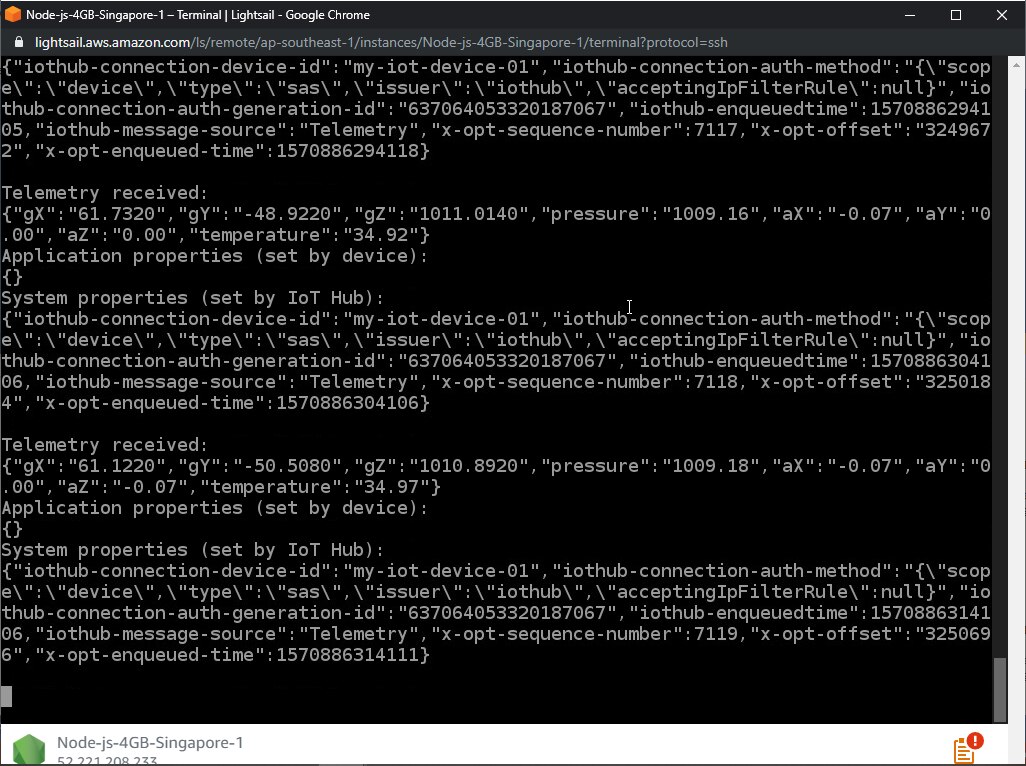
Task: Click the green Node.js instance icon
Action: click(x=29, y=750)
